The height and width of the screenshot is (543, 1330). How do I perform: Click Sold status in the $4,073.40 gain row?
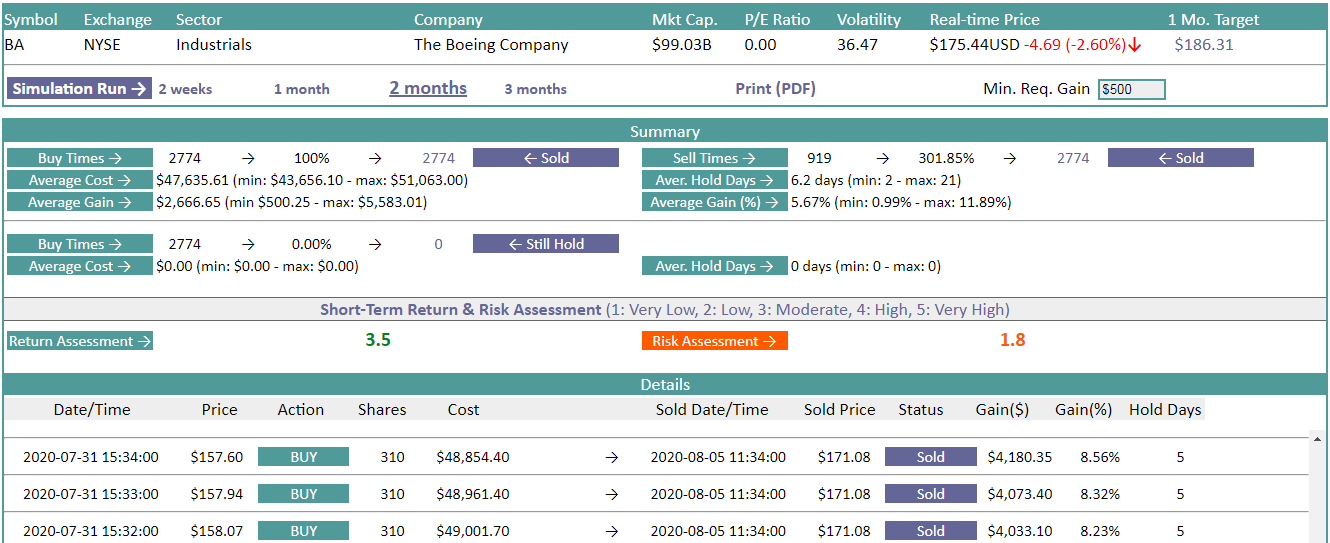tap(930, 494)
